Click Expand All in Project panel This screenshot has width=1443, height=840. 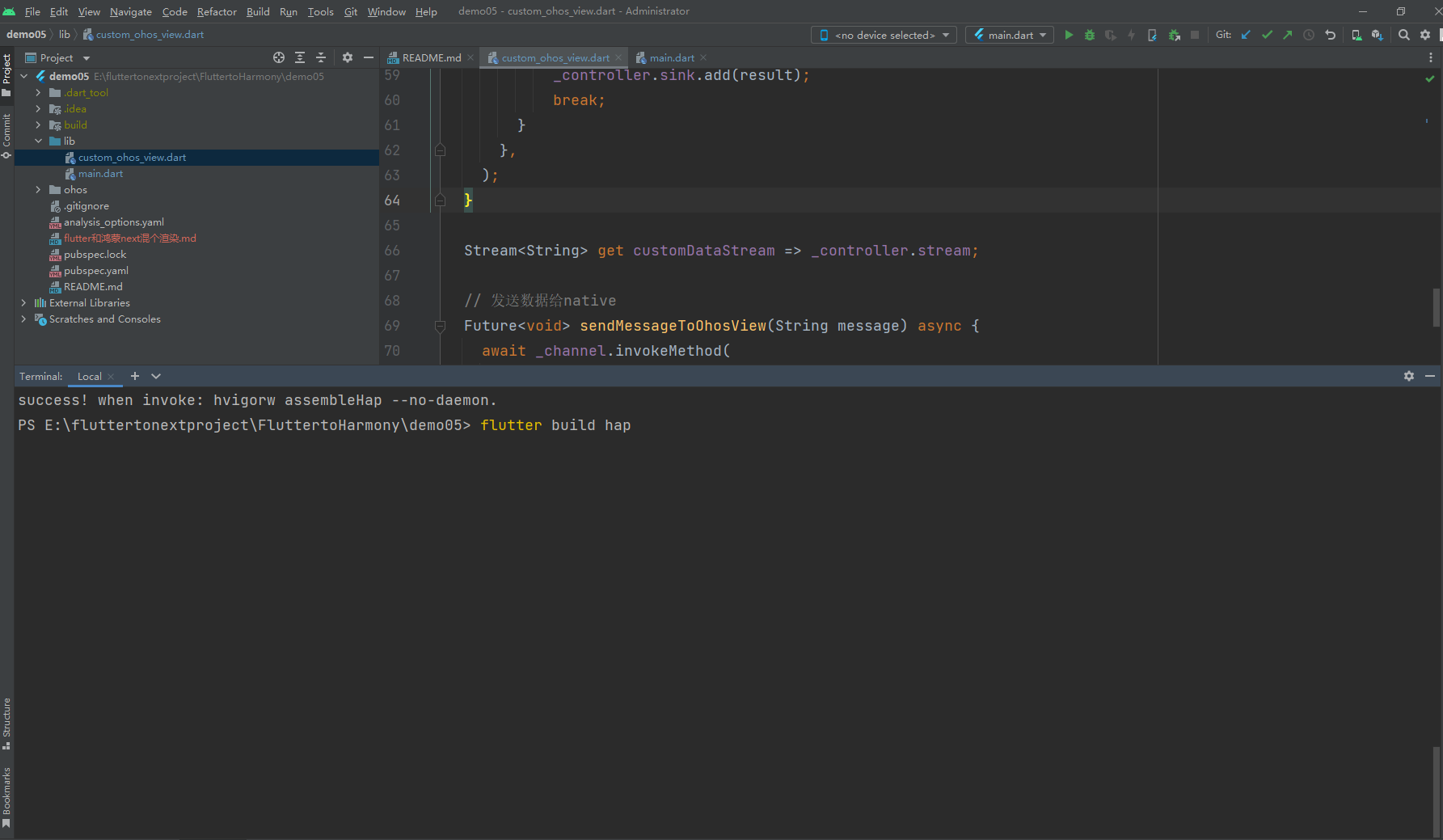300,57
